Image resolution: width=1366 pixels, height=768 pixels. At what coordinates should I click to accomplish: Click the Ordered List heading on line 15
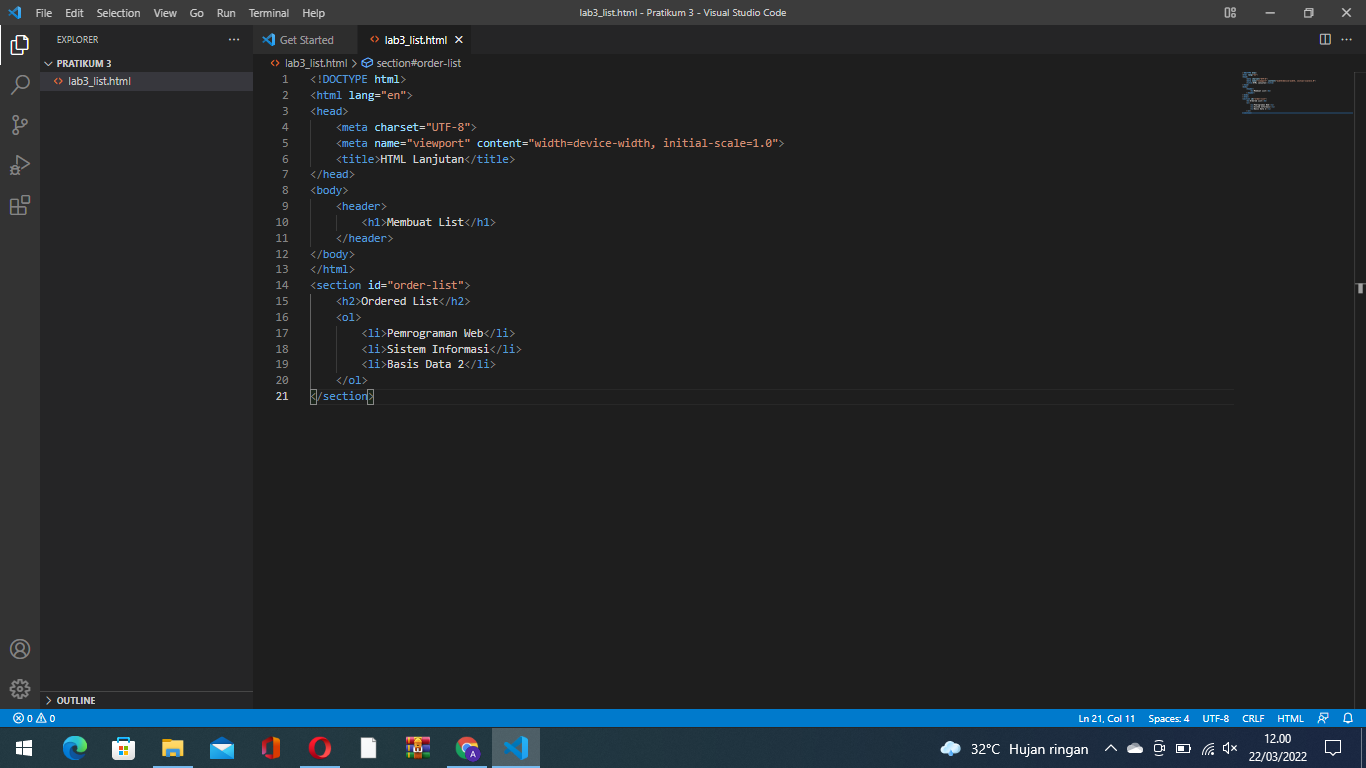(399, 301)
